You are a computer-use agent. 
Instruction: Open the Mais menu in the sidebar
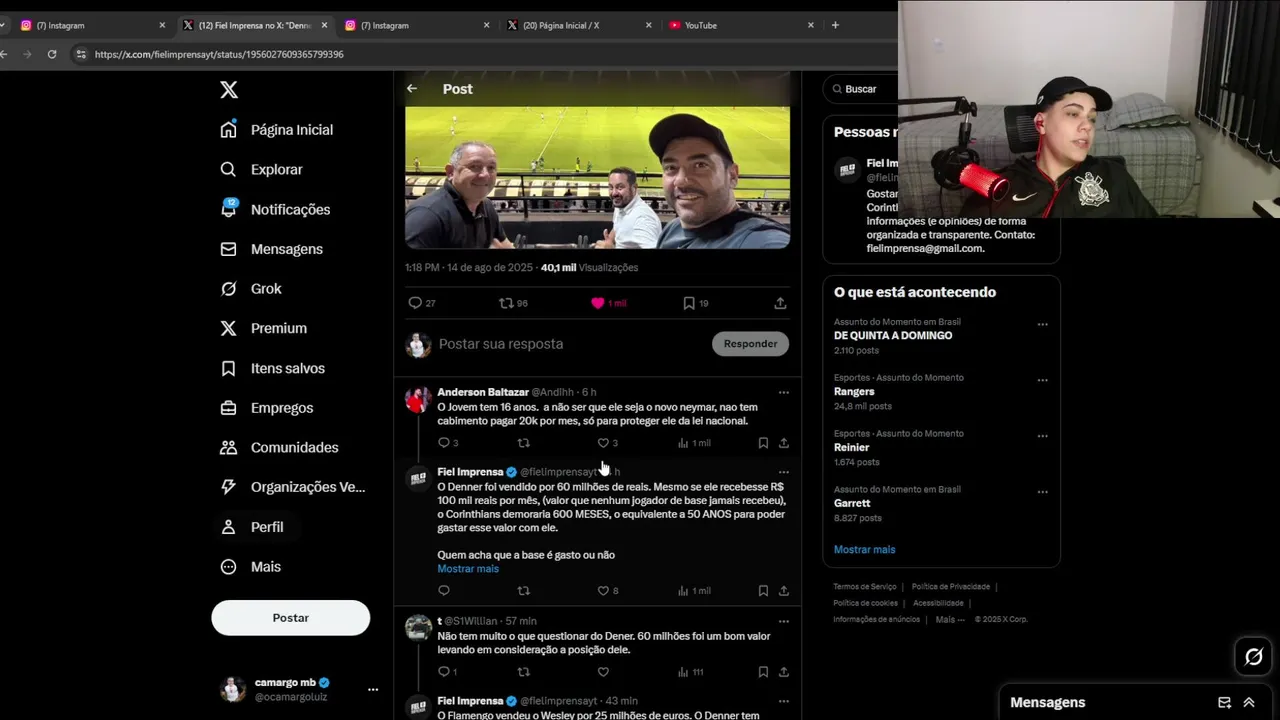[x=250, y=567]
